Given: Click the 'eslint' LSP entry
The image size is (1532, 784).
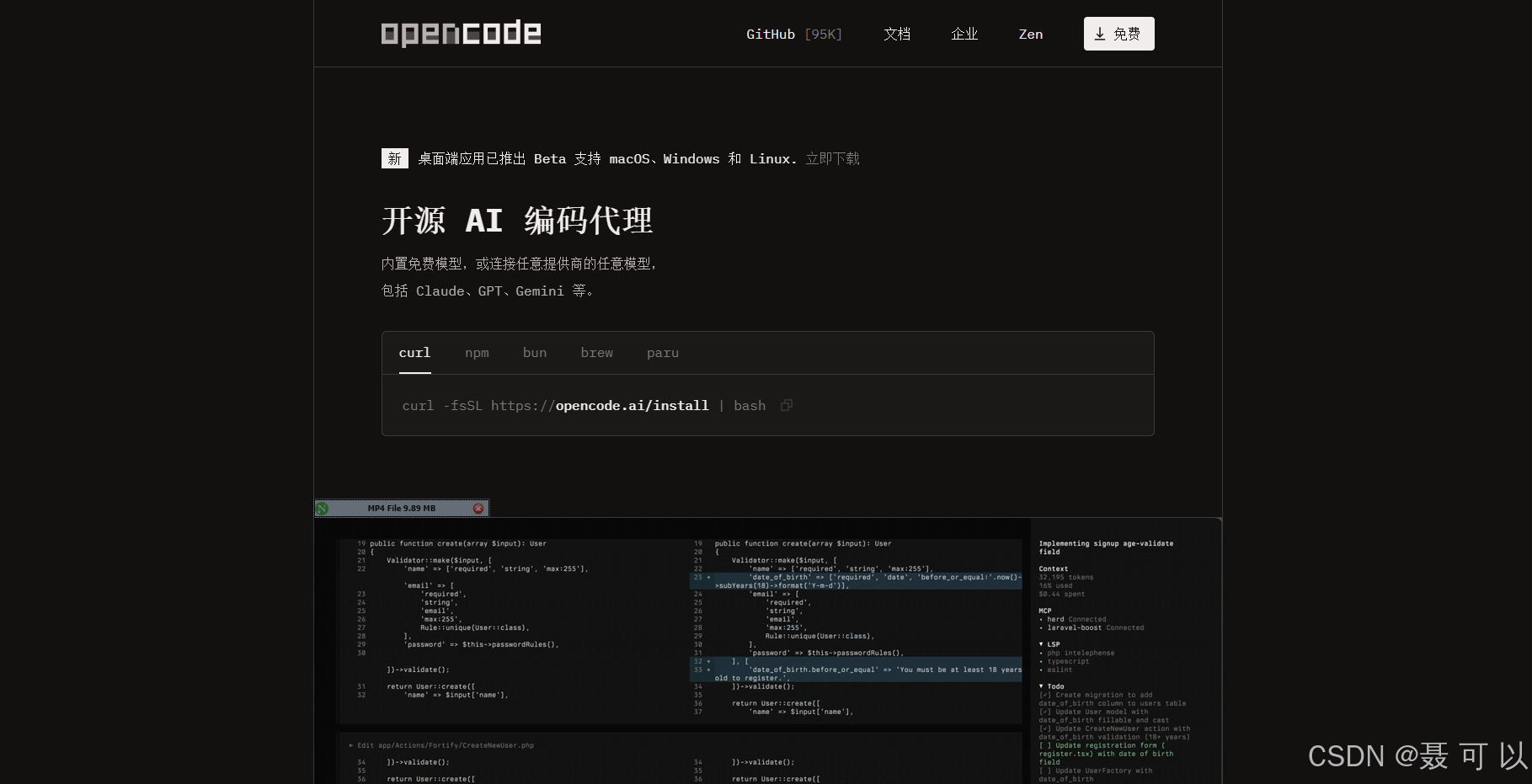Looking at the screenshot, I should 1056,670.
